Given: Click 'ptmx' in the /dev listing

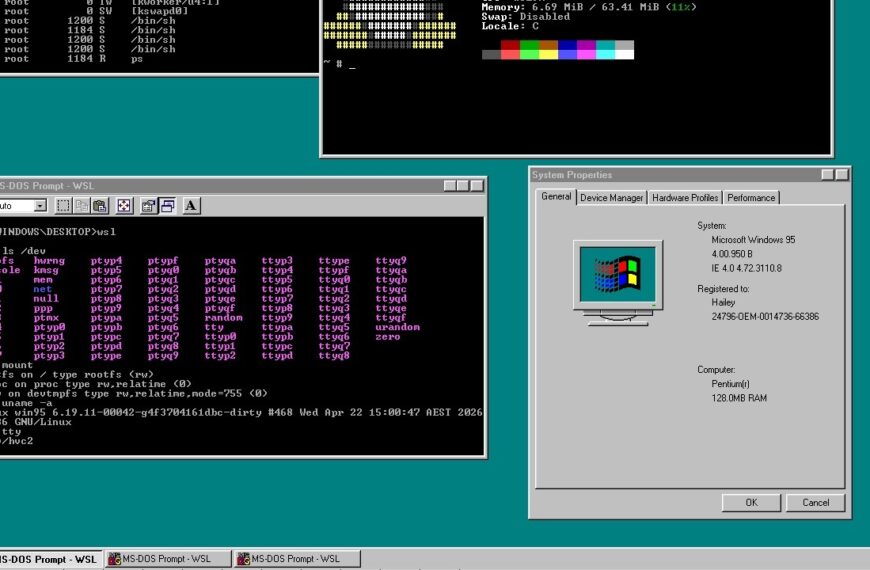Looking at the screenshot, I should (x=45, y=317).
